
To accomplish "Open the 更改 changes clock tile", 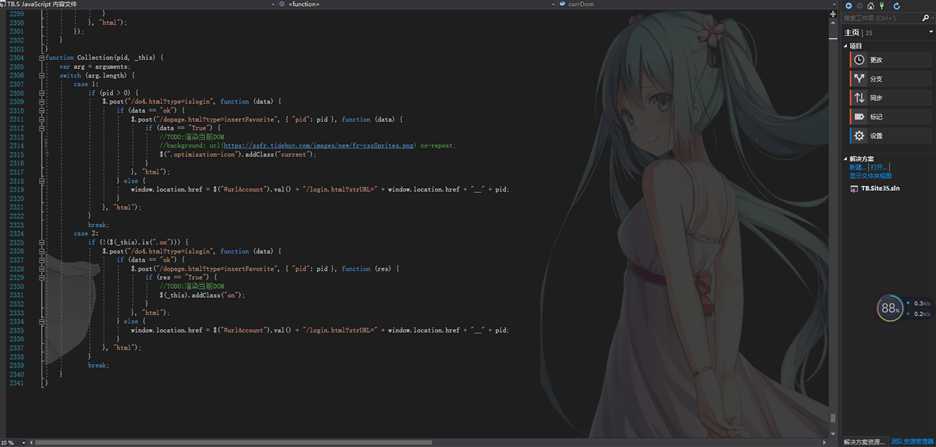I will (x=890, y=60).
